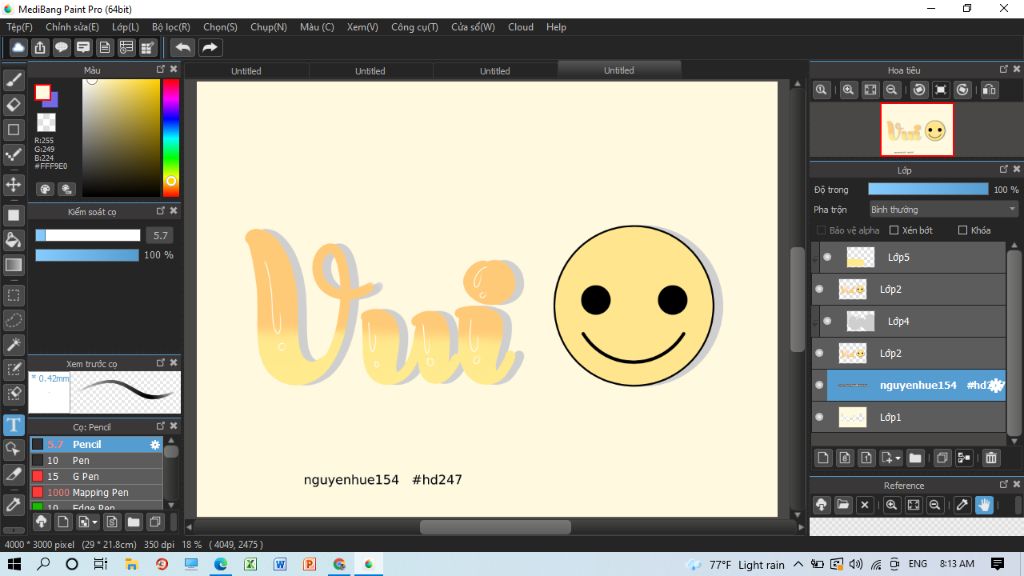Select the G Pen brush
This screenshot has height=576, width=1024.
[96, 477]
